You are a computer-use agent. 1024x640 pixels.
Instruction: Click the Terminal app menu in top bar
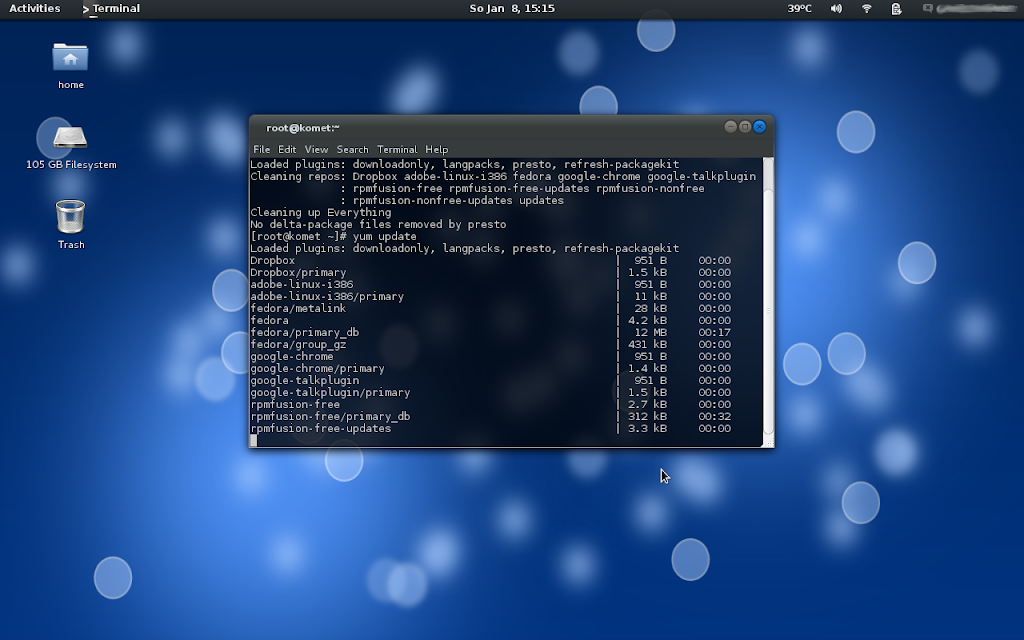112,9
